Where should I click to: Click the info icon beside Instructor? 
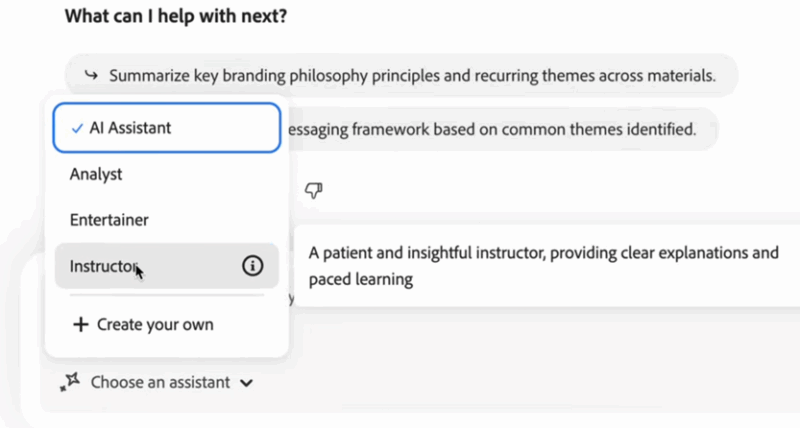[x=253, y=266]
